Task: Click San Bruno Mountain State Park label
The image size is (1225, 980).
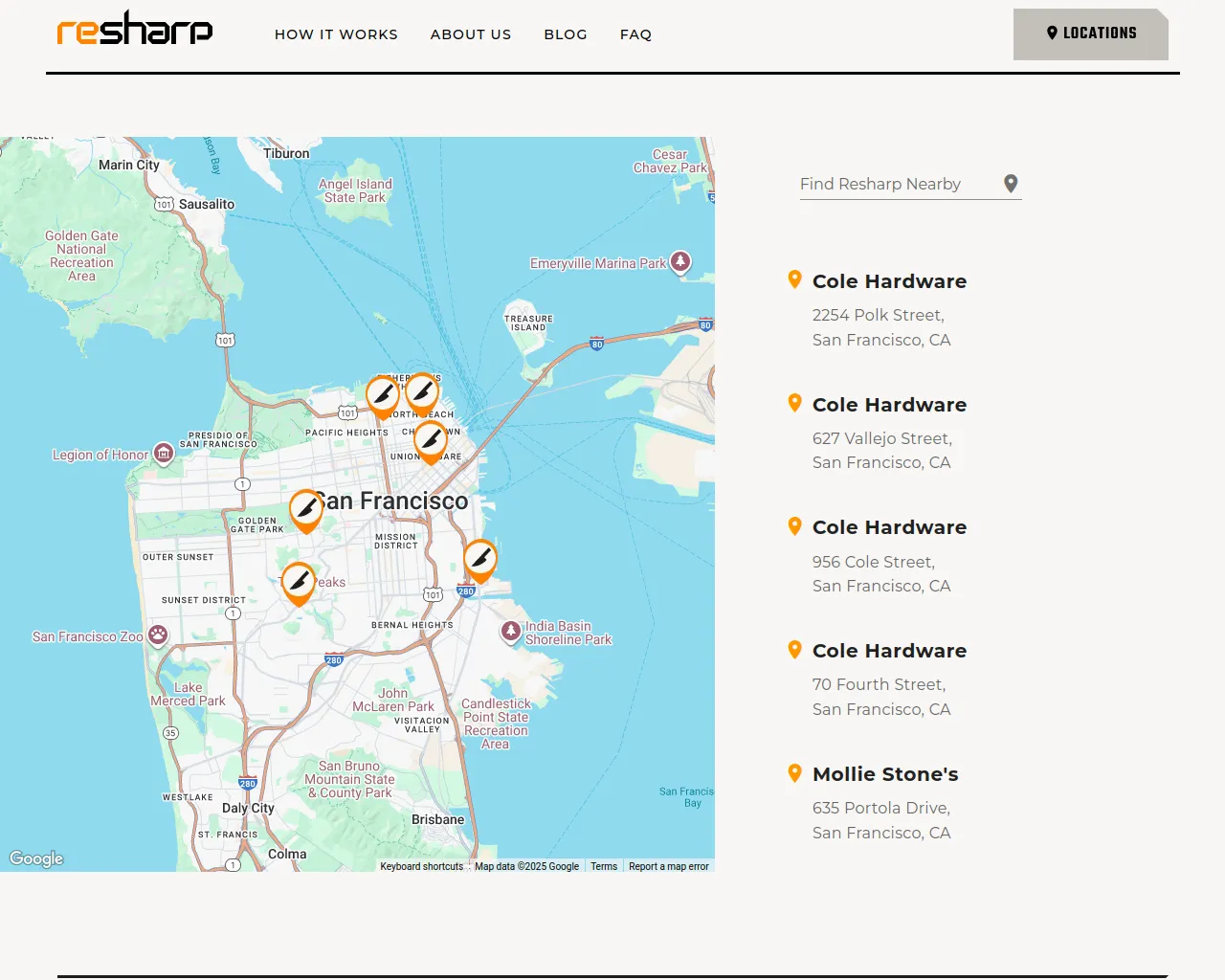Action: (x=350, y=779)
